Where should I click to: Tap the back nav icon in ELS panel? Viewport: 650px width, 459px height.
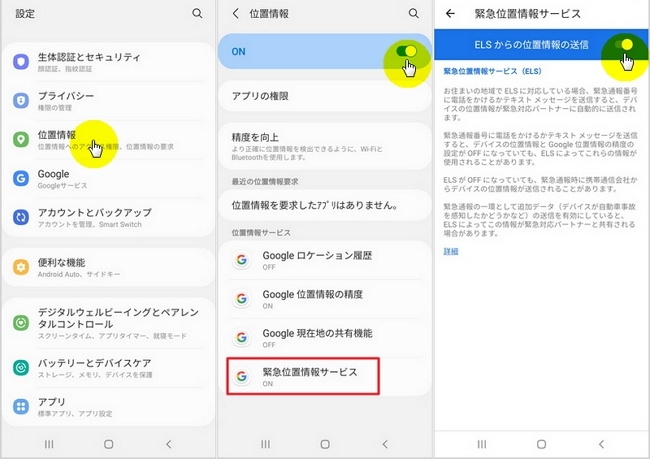pos(601,444)
